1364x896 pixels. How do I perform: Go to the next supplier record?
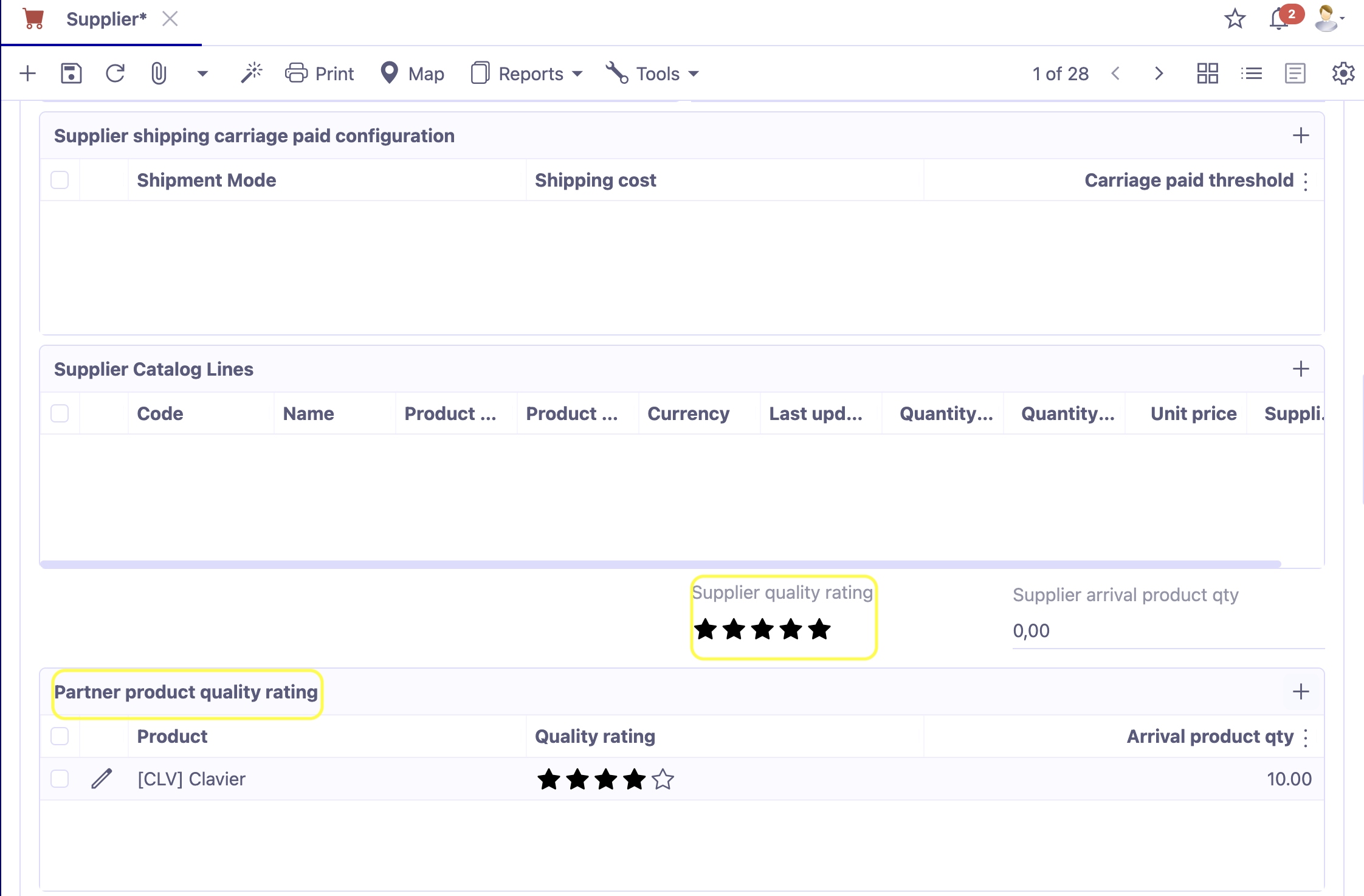1158,73
